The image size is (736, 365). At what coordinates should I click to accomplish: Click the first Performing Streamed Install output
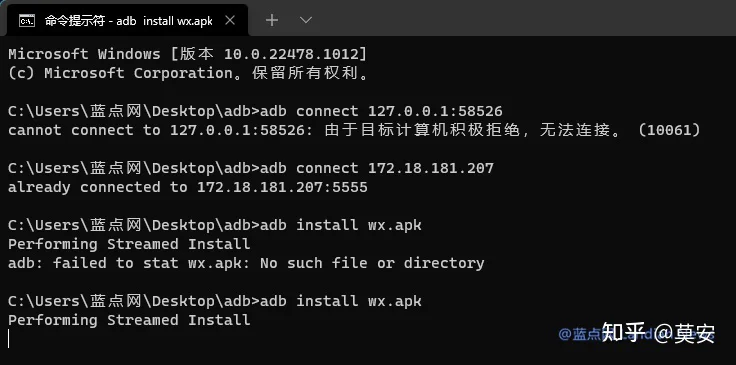129,244
